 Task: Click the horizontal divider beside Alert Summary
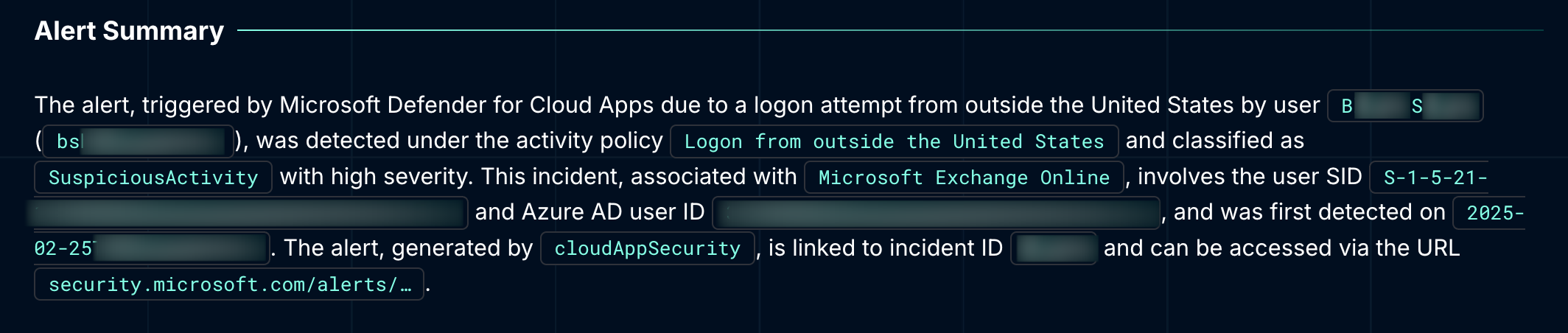[x=890, y=31]
